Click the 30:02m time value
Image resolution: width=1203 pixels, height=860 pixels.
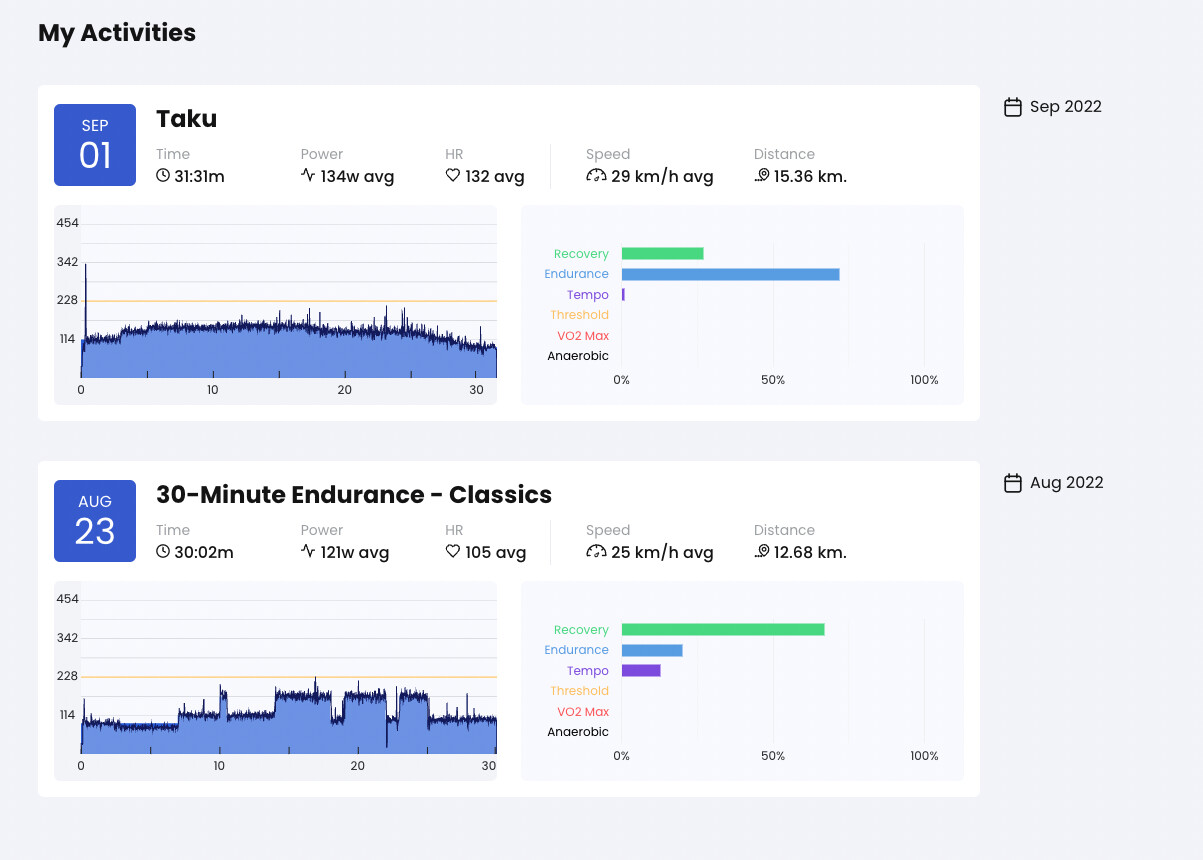203,553
